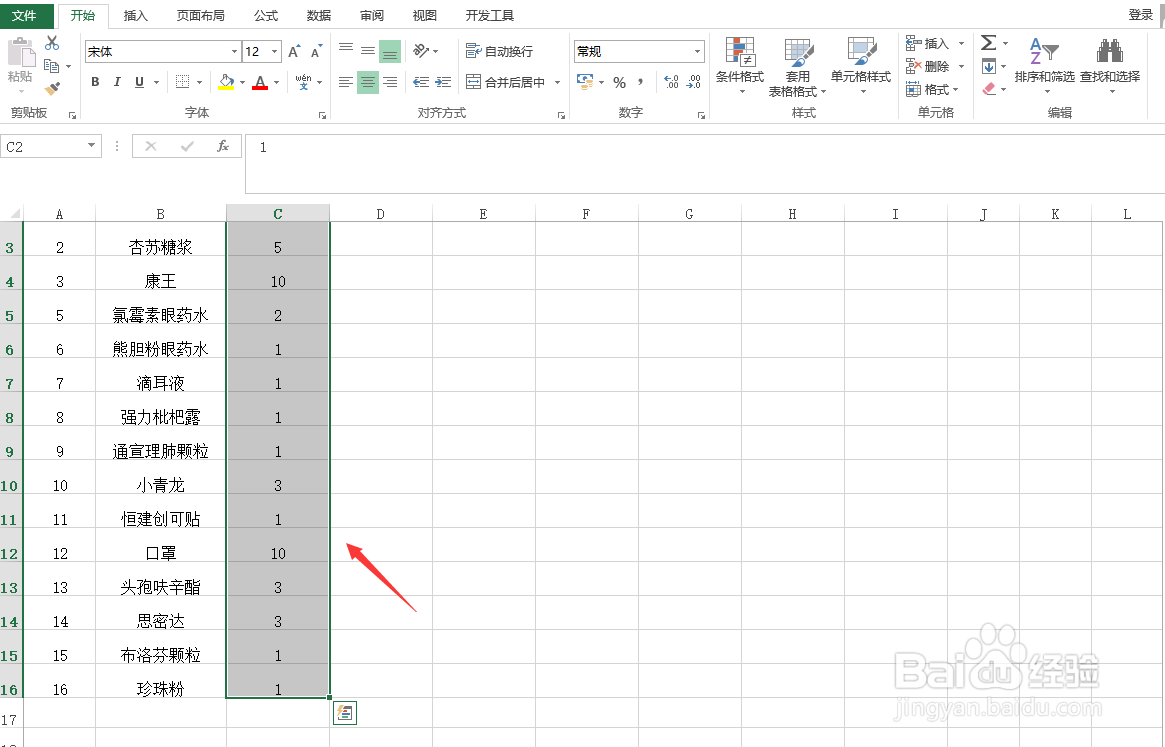
Task: Open the Name Box dropdown arrow
Action: (91, 146)
